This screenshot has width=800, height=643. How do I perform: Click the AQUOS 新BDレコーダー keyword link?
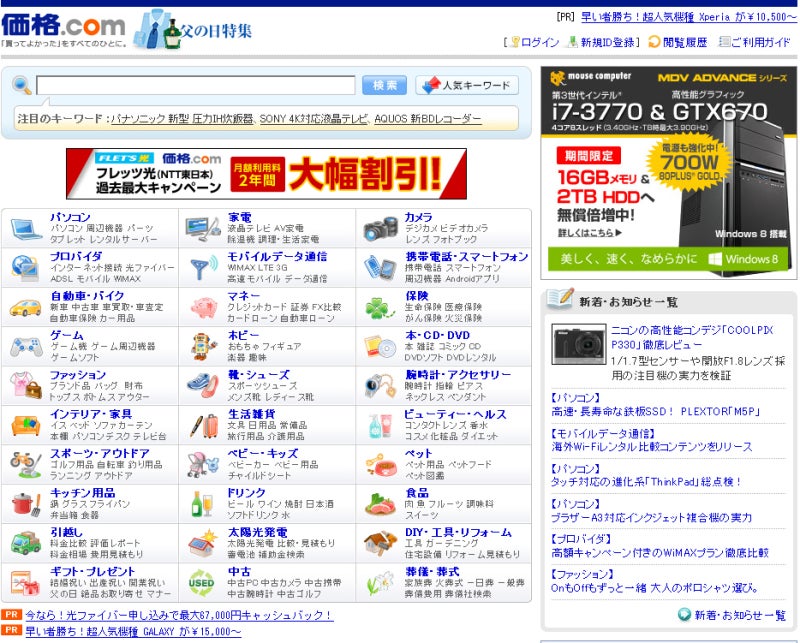click(x=428, y=119)
